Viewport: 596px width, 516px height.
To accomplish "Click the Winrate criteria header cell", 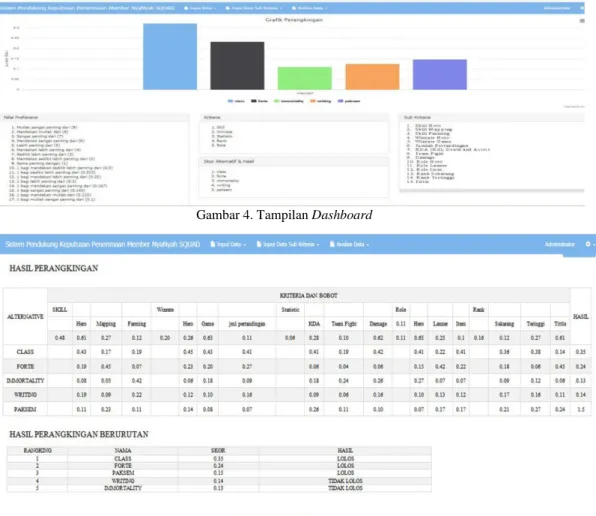I will (x=165, y=309).
